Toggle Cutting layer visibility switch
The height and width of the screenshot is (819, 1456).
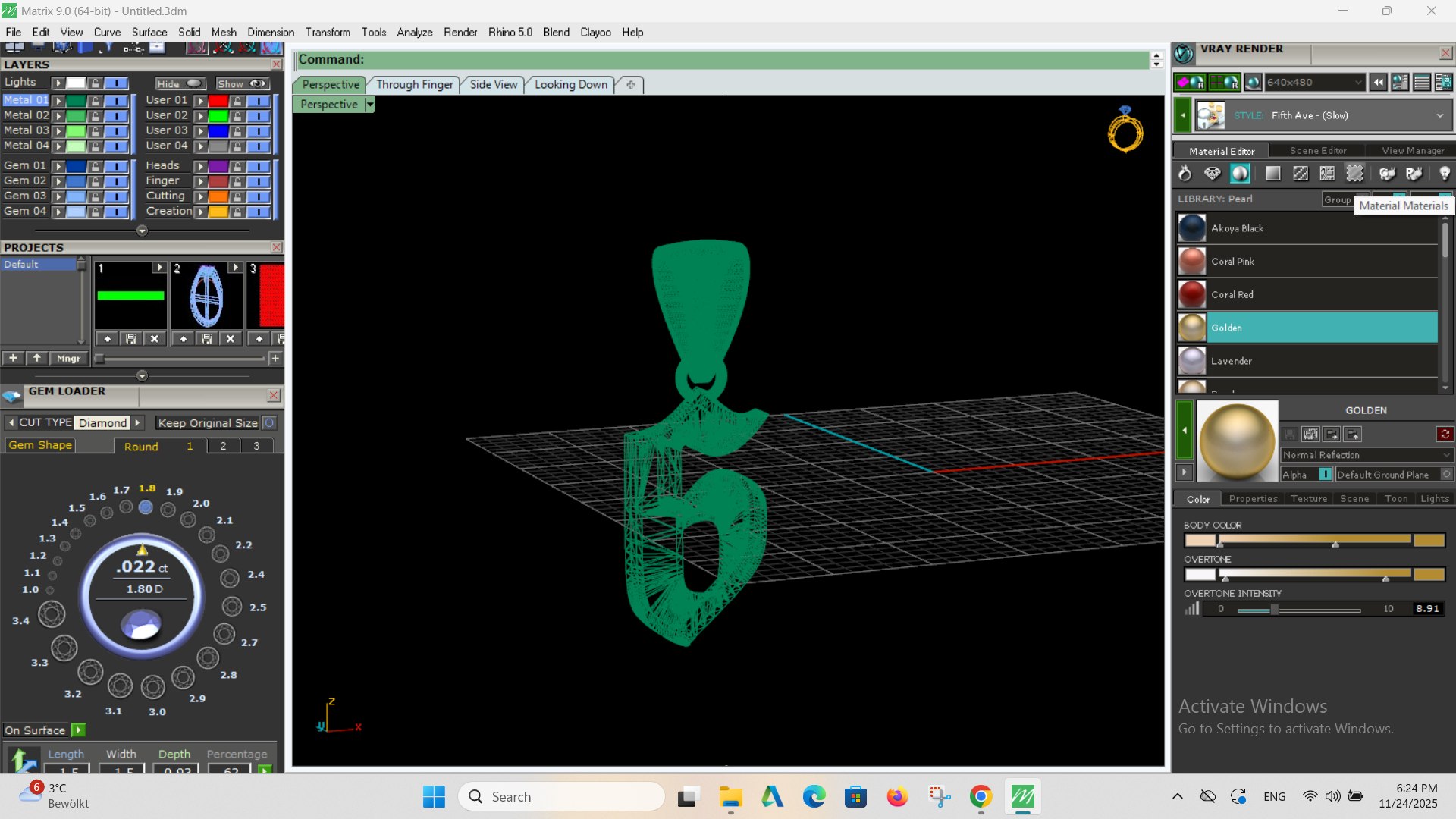tap(259, 196)
